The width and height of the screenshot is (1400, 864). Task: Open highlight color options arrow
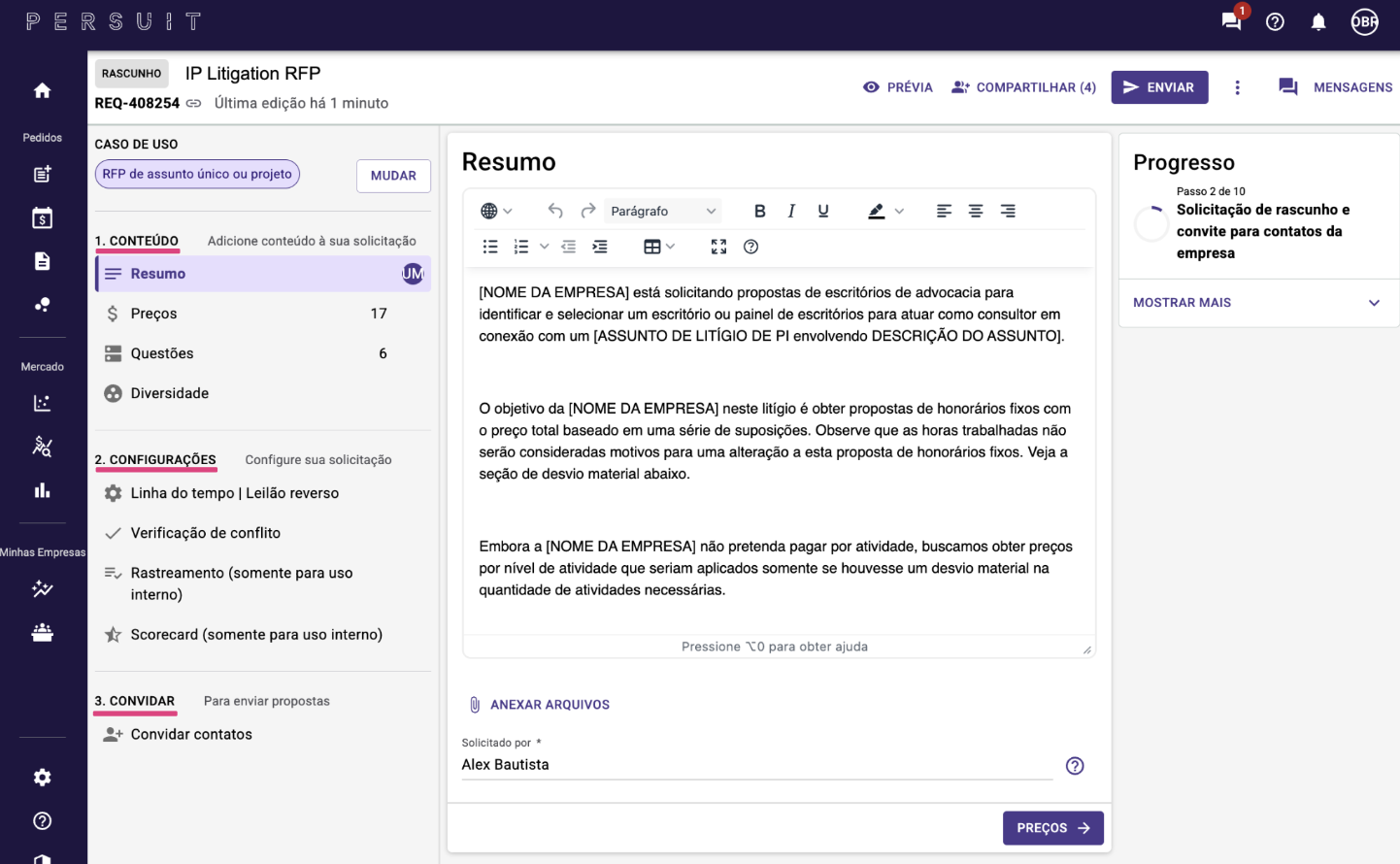(899, 211)
